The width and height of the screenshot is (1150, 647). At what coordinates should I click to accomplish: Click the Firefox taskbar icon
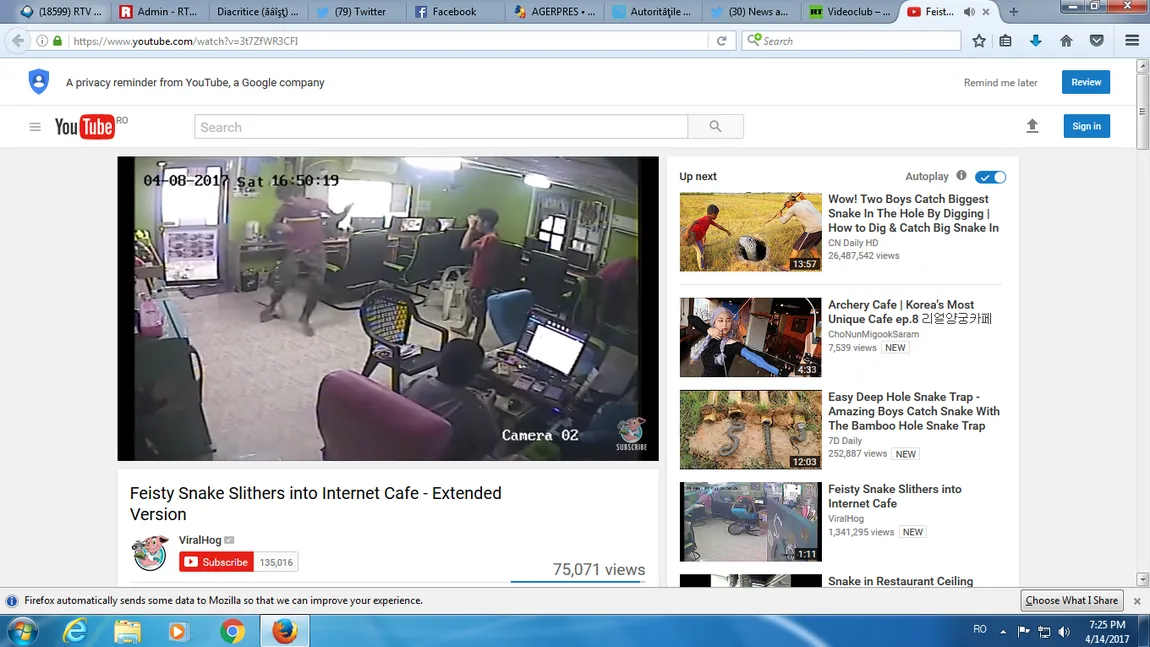pyautogui.click(x=285, y=631)
